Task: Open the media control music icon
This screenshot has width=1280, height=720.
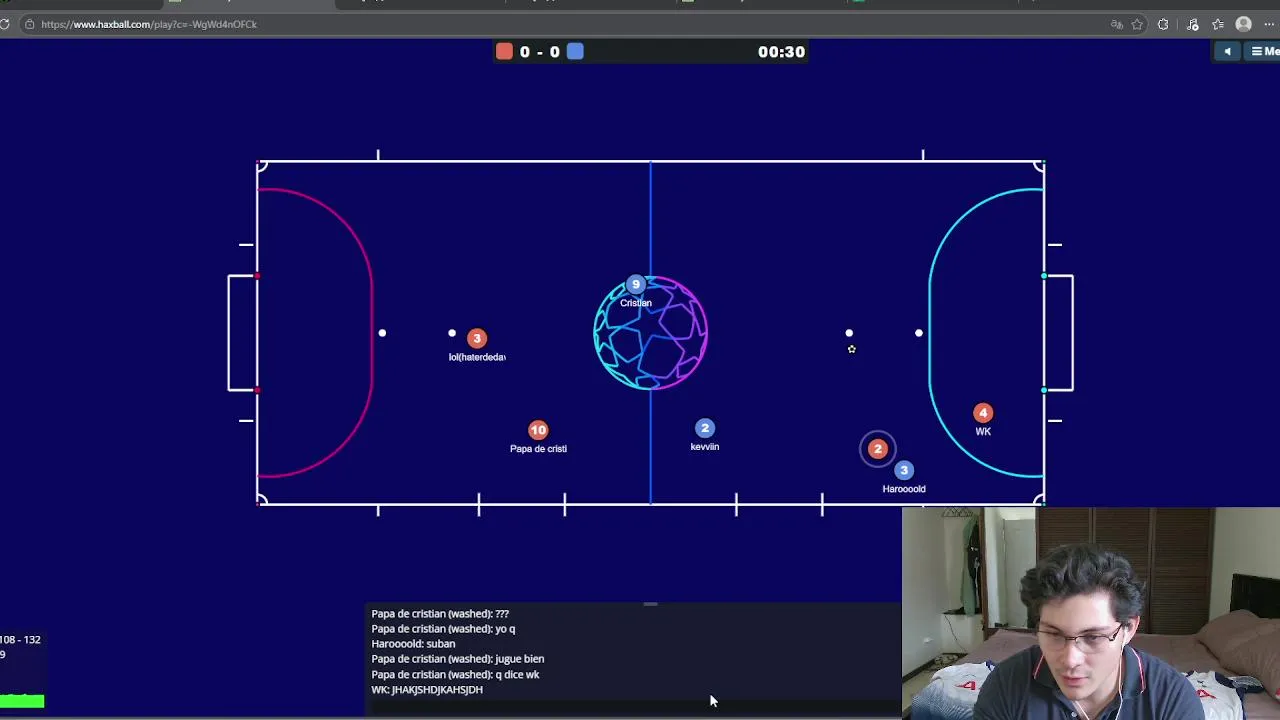Action: click(x=1192, y=24)
